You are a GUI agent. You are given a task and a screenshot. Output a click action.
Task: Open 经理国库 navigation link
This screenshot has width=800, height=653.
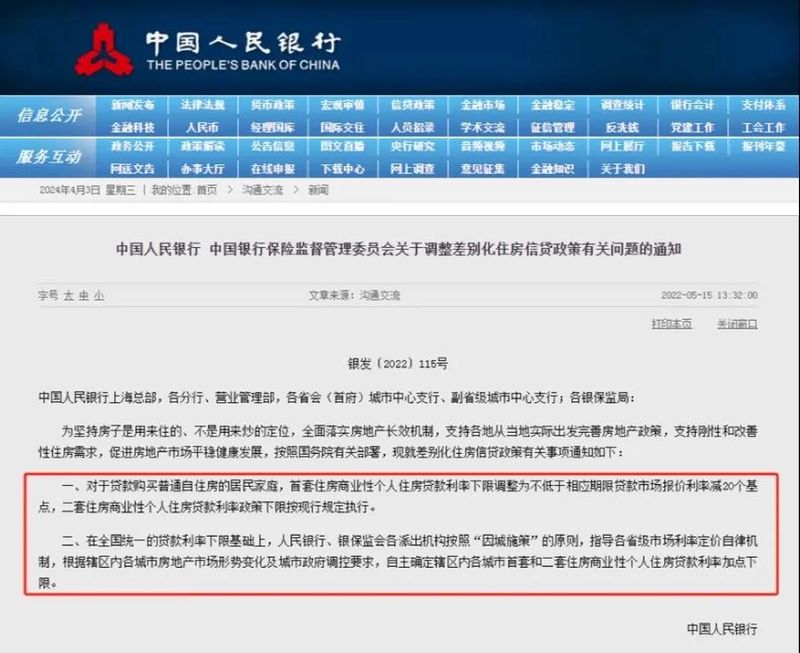pyautogui.click(x=272, y=128)
